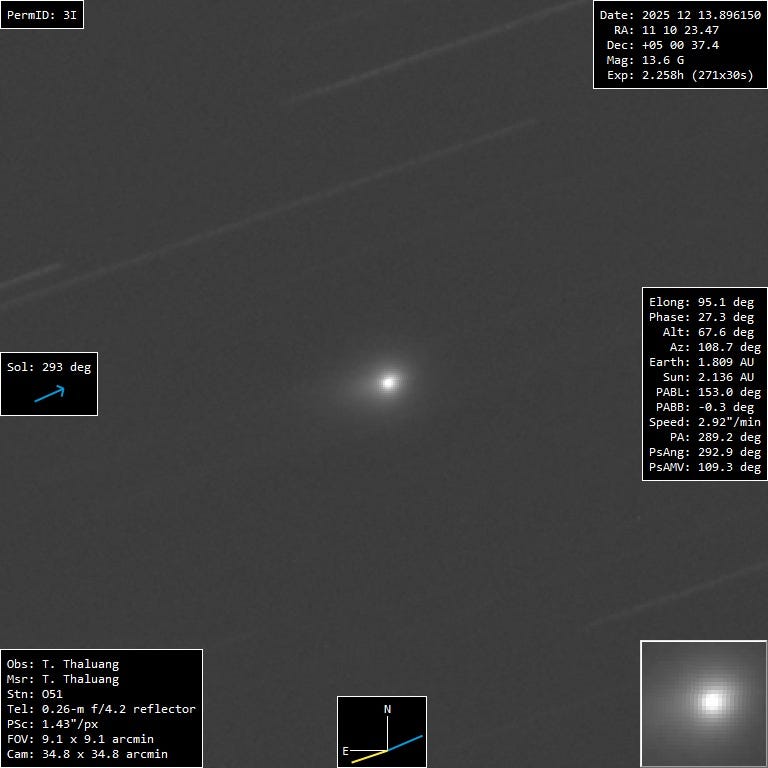The width and height of the screenshot is (768, 768).
Task: Click the Sun: 2.136 AU line
Action: 708,377
